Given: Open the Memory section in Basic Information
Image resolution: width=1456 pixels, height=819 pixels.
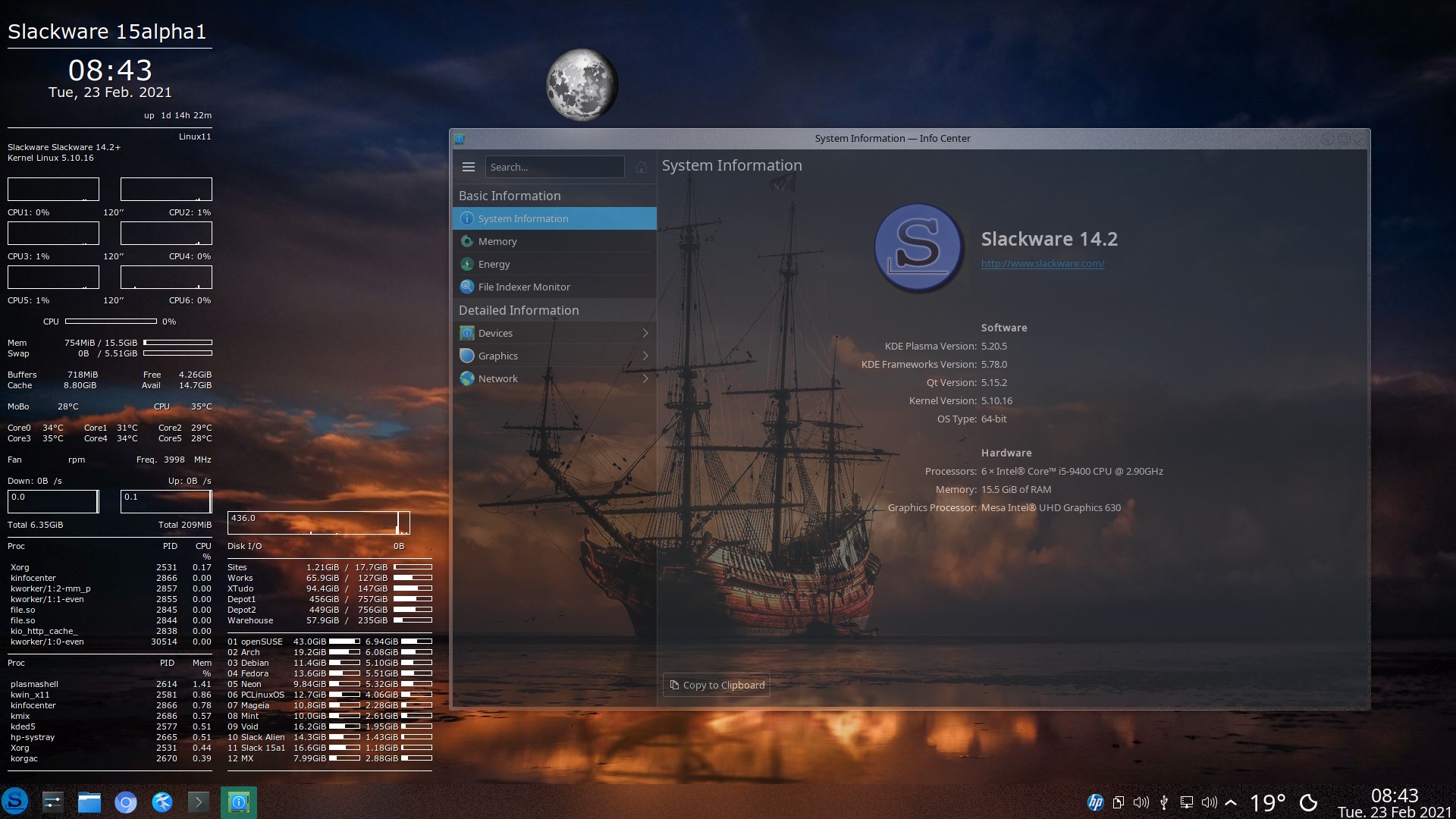Looking at the screenshot, I should click(x=498, y=241).
